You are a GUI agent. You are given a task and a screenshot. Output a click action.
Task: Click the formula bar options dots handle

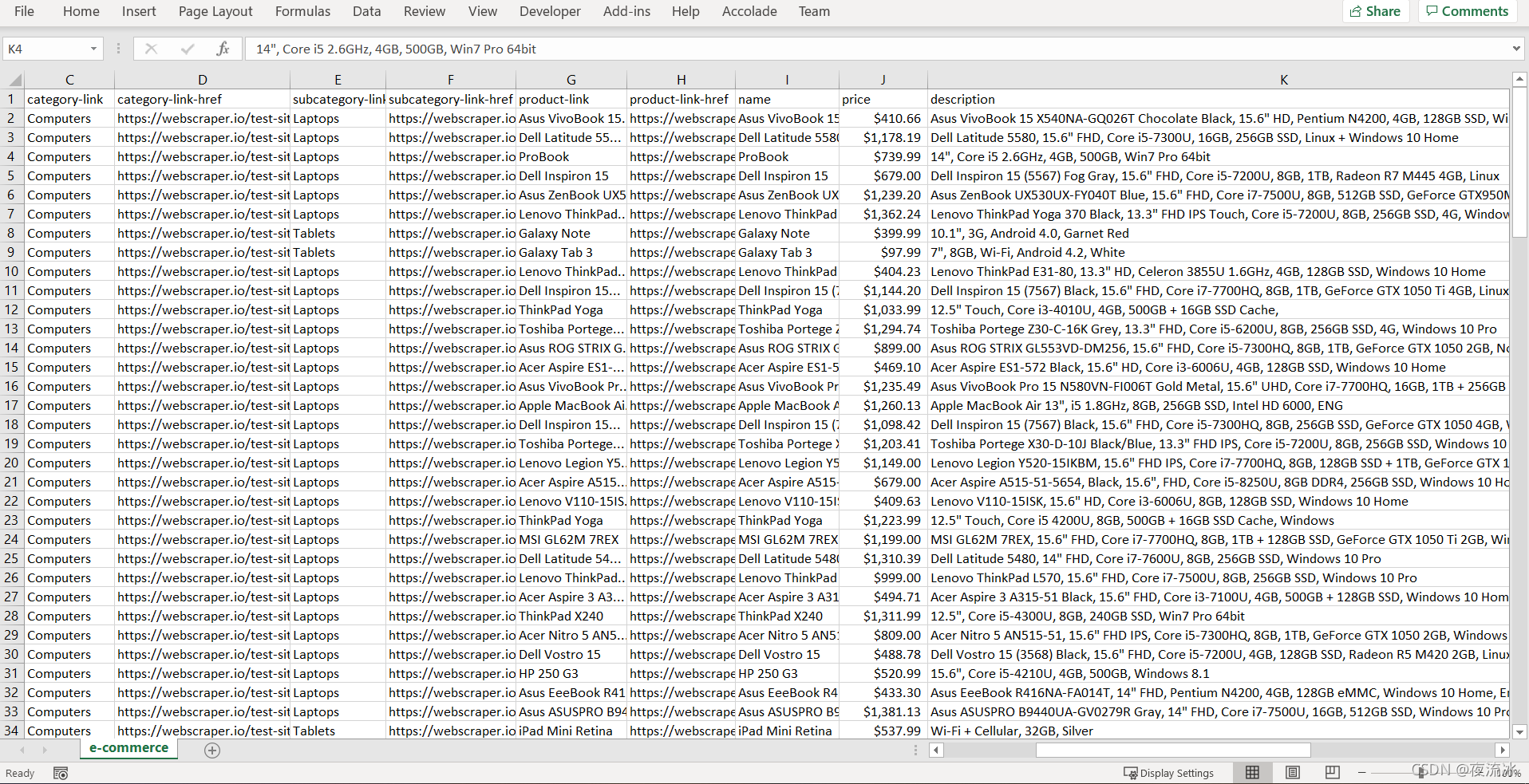(118, 49)
